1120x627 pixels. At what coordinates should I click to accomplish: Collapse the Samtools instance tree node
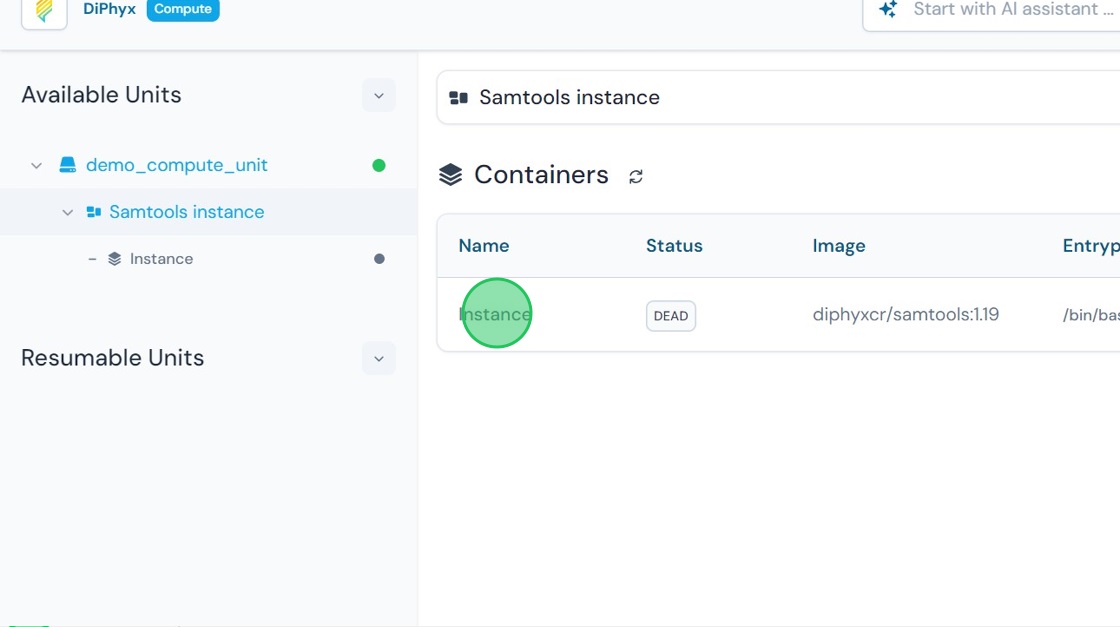[x=68, y=212]
